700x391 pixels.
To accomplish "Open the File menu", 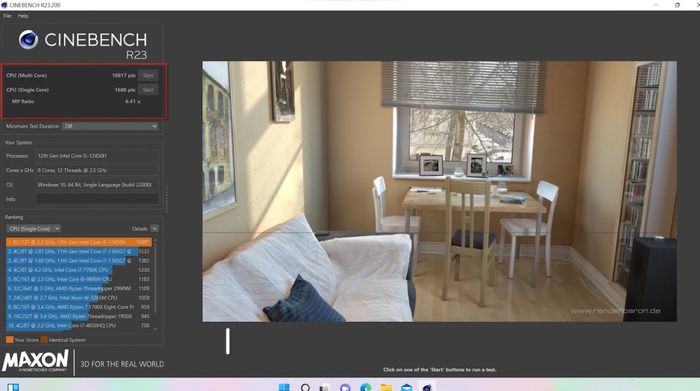I will pyautogui.click(x=7, y=16).
